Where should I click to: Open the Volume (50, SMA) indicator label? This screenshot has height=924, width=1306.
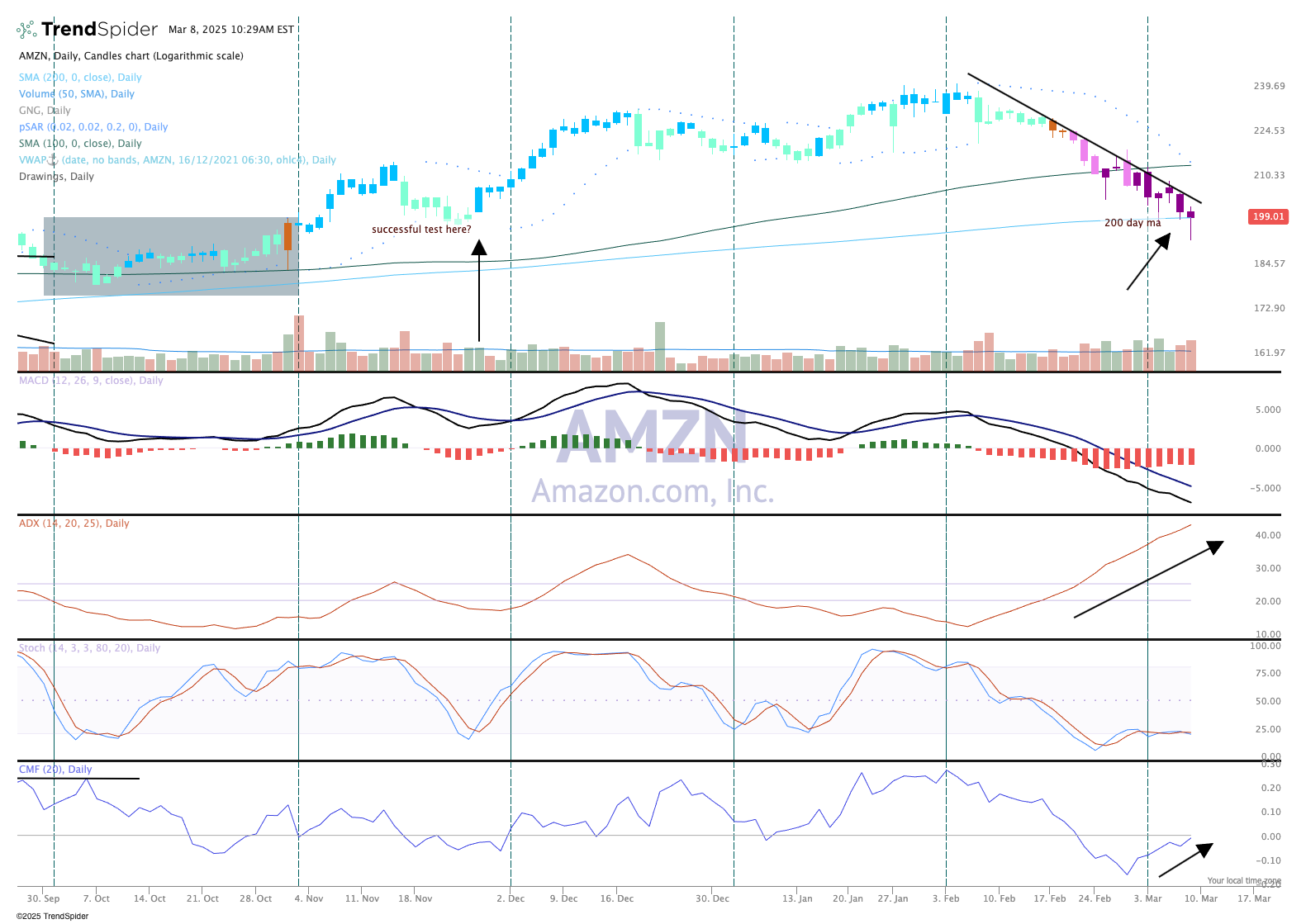click(x=76, y=94)
